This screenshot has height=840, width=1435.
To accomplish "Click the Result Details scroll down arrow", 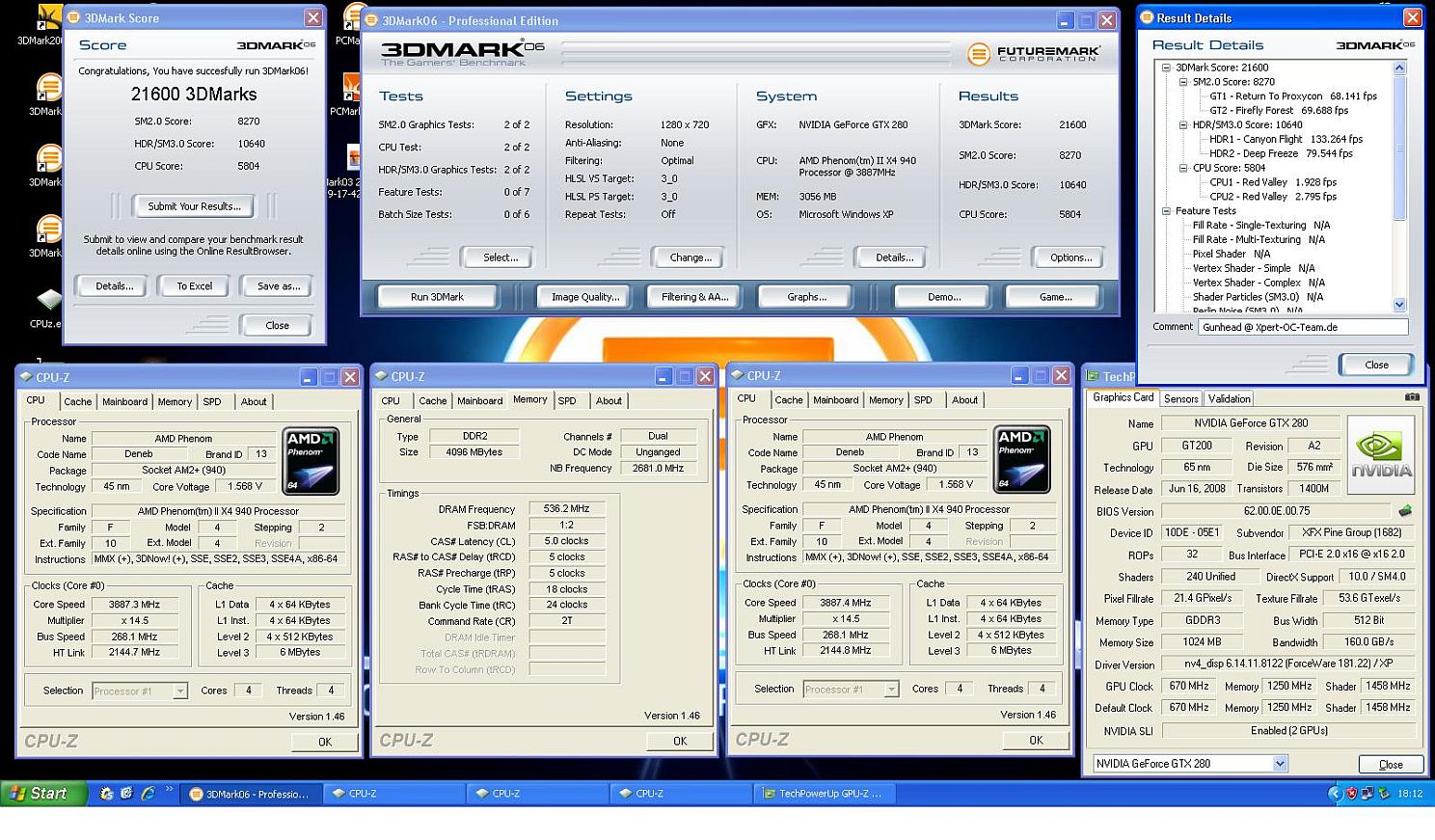I will tap(1399, 305).
